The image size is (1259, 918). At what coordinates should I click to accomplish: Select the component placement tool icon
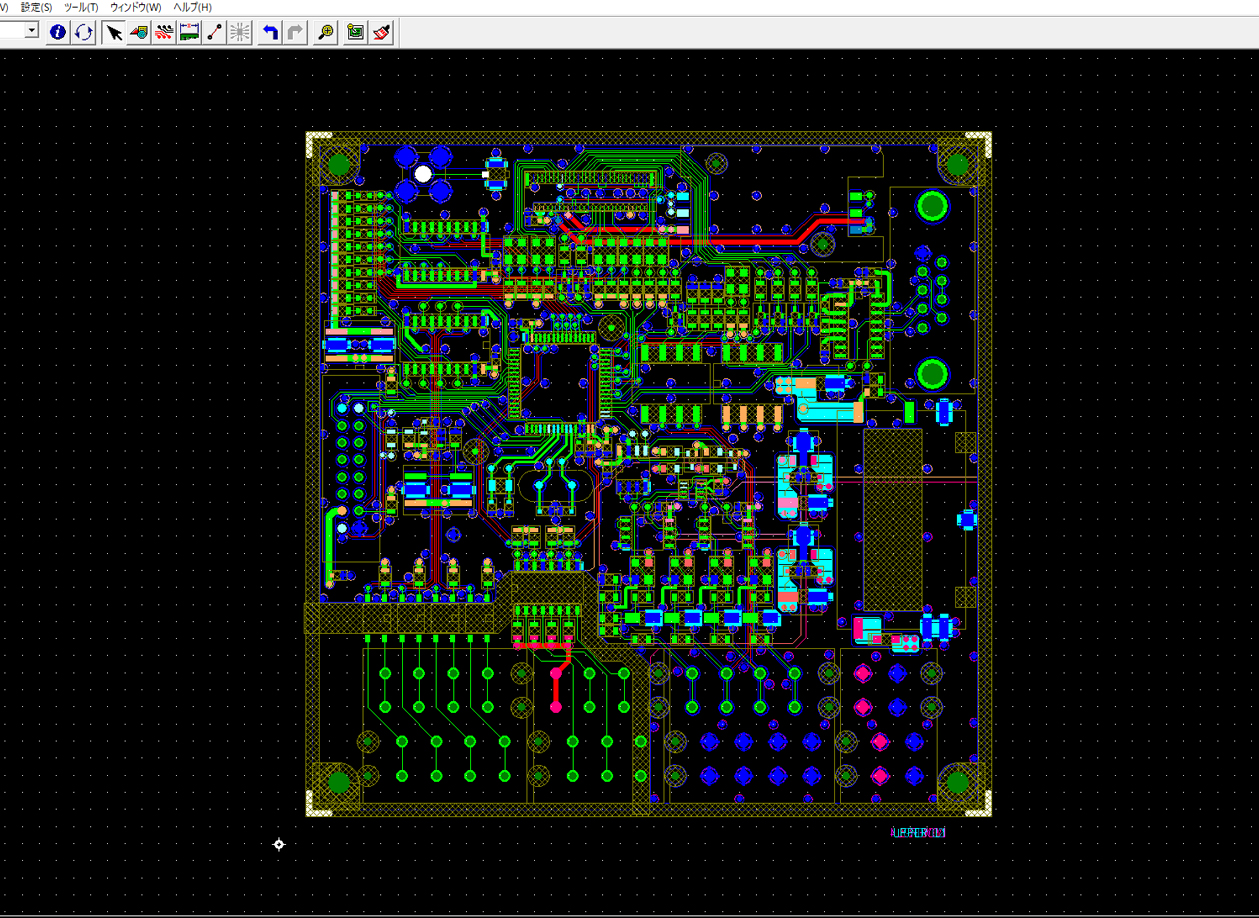point(140,32)
